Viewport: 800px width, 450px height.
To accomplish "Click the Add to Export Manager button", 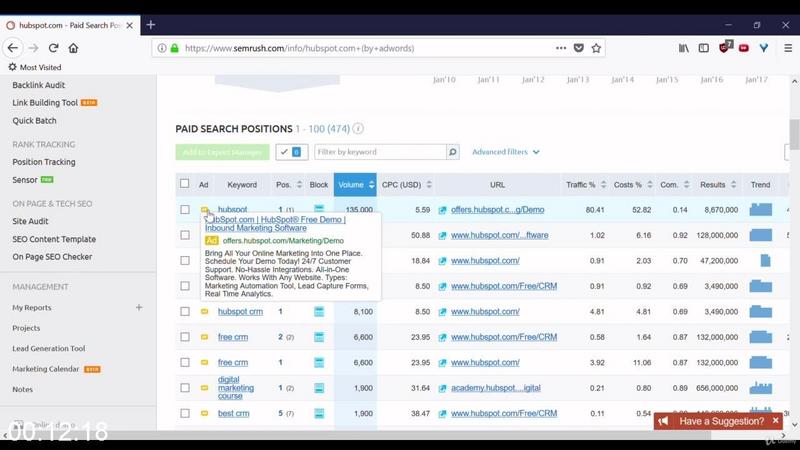I will pyautogui.click(x=222, y=152).
